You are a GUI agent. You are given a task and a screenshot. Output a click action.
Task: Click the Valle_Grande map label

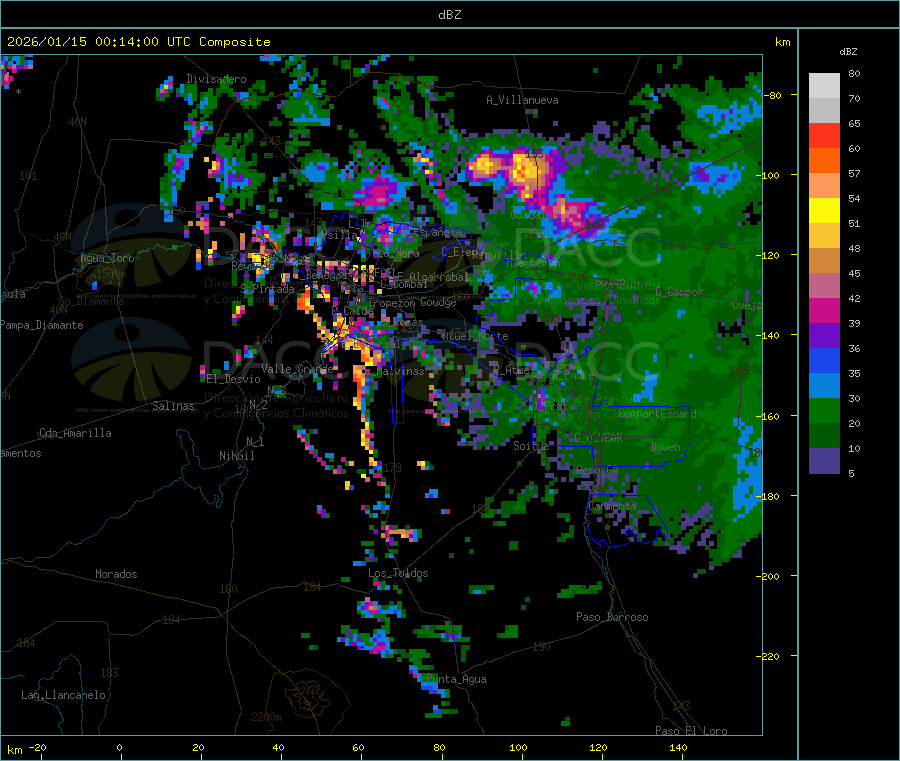(x=297, y=369)
